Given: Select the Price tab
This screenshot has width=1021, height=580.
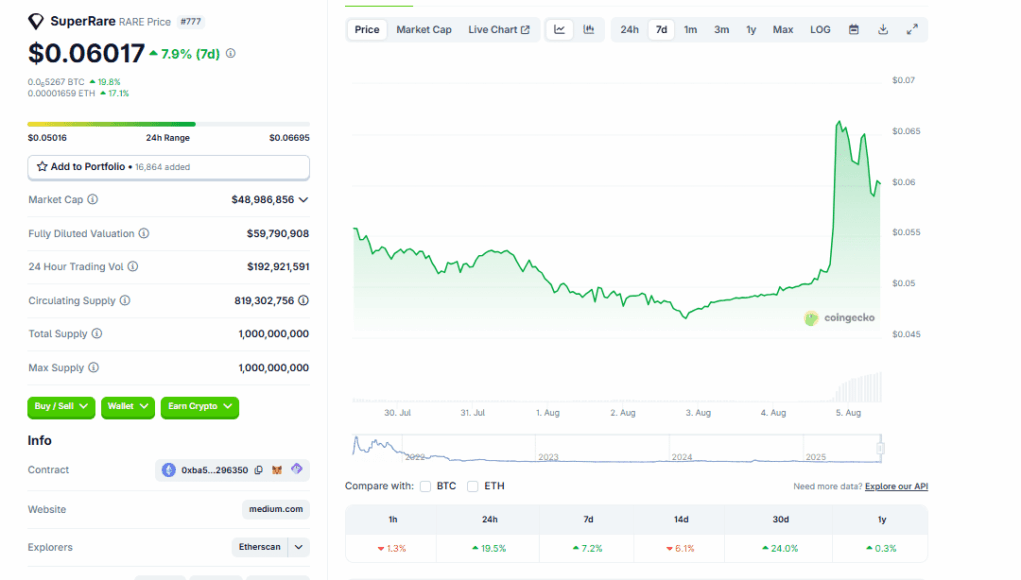Looking at the screenshot, I should pos(367,29).
